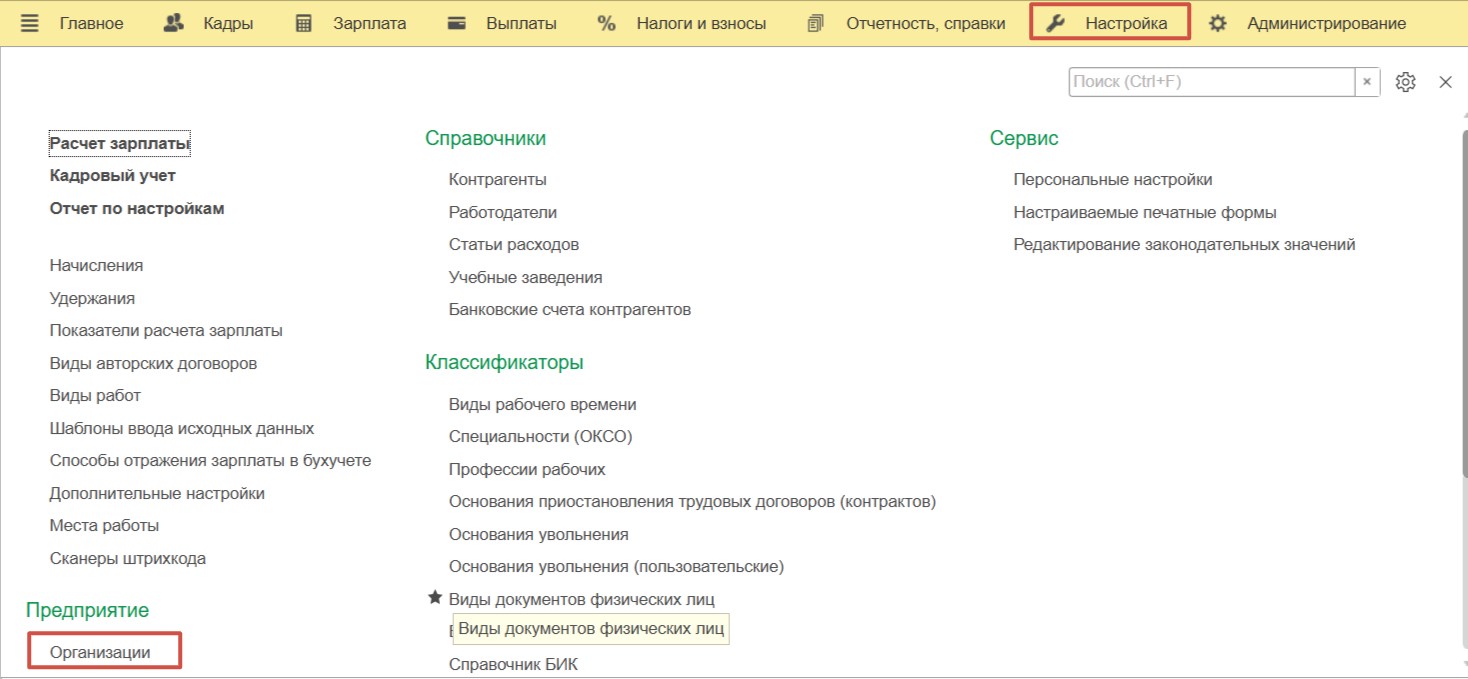This screenshot has height=679, width=1468.
Task: Toggle favorite star for Виды документов физических лиц
Action: click(435, 598)
